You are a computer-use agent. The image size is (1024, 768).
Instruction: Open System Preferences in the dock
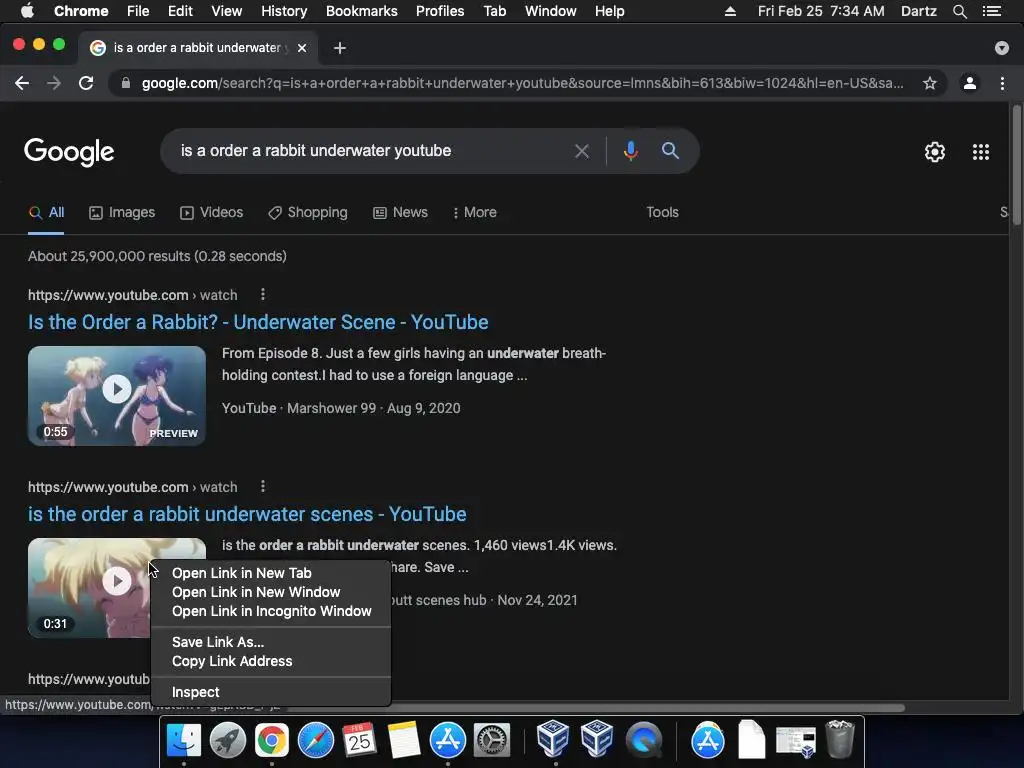pyautogui.click(x=492, y=741)
